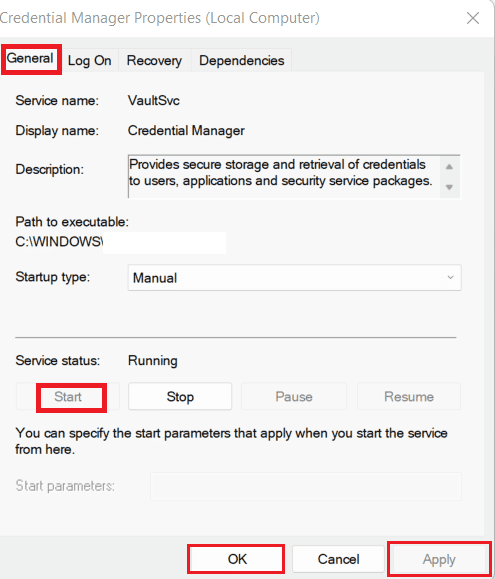The height and width of the screenshot is (579, 495).
Task: Close the Credential Manager Properties dialog
Action: coord(473,18)
